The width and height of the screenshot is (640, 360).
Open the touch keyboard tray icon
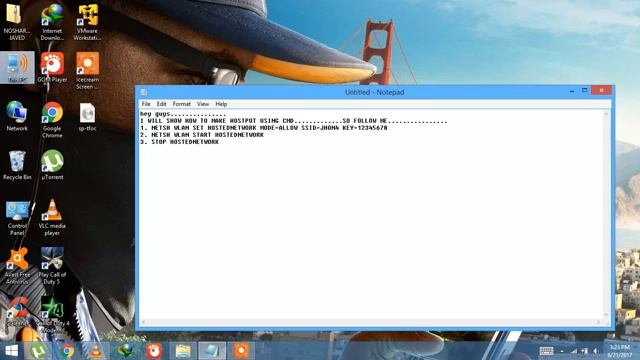[x=546, y=351]
